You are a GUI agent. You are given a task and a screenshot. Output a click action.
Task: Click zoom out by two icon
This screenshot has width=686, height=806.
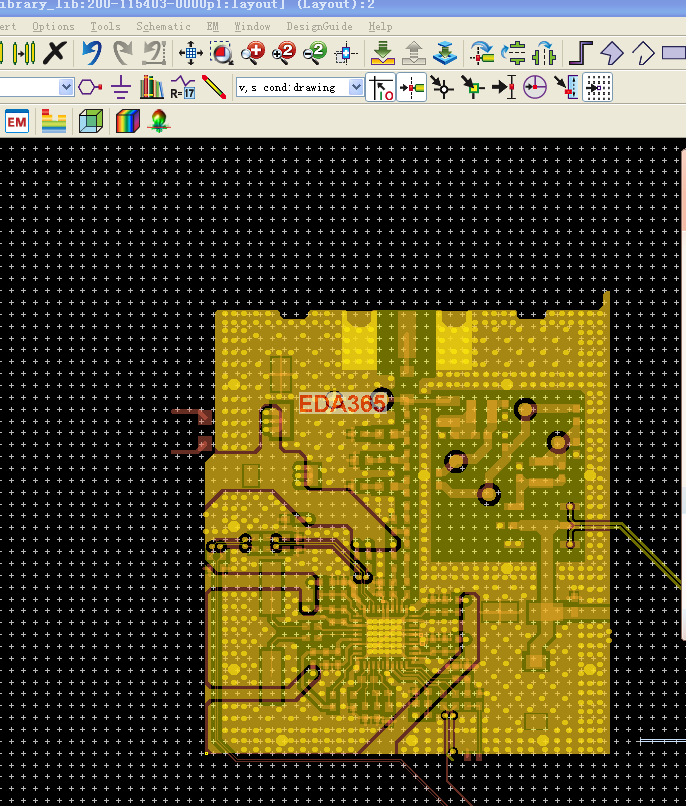point(315,53)
